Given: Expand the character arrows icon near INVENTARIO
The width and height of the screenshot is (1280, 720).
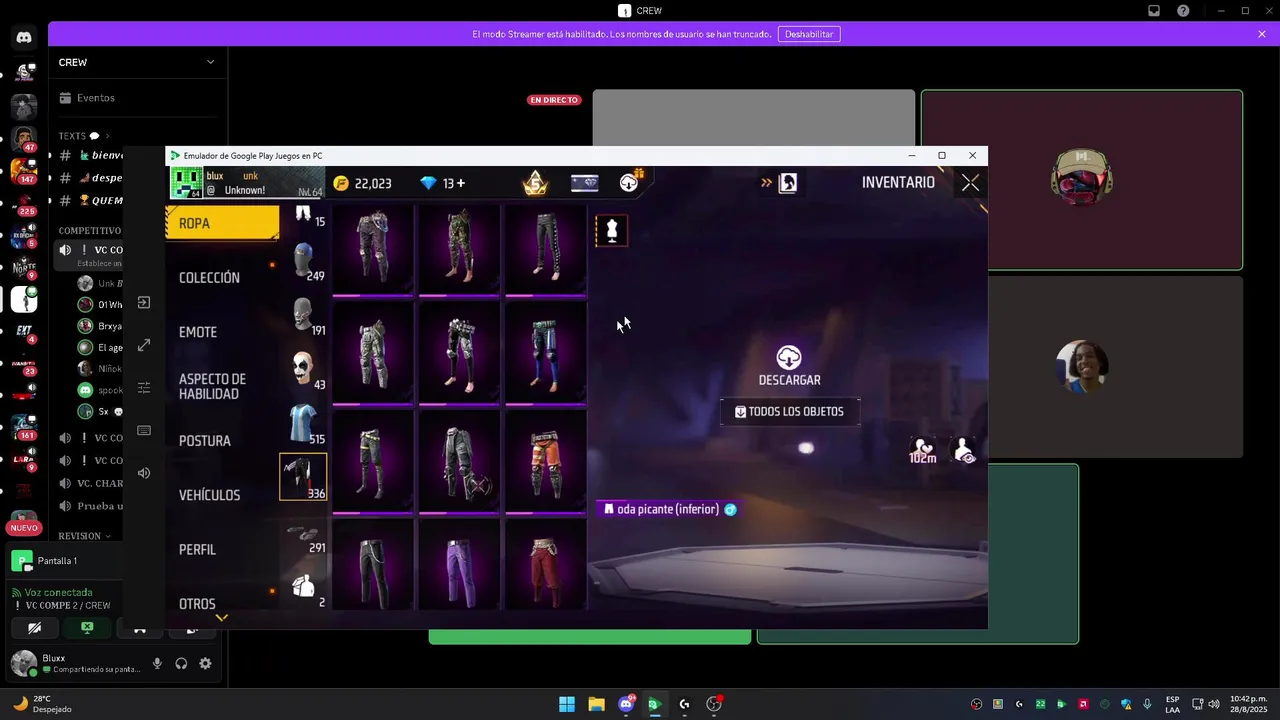Looking at the screenshot, I should pyautogui.click(x=780, y=183).
